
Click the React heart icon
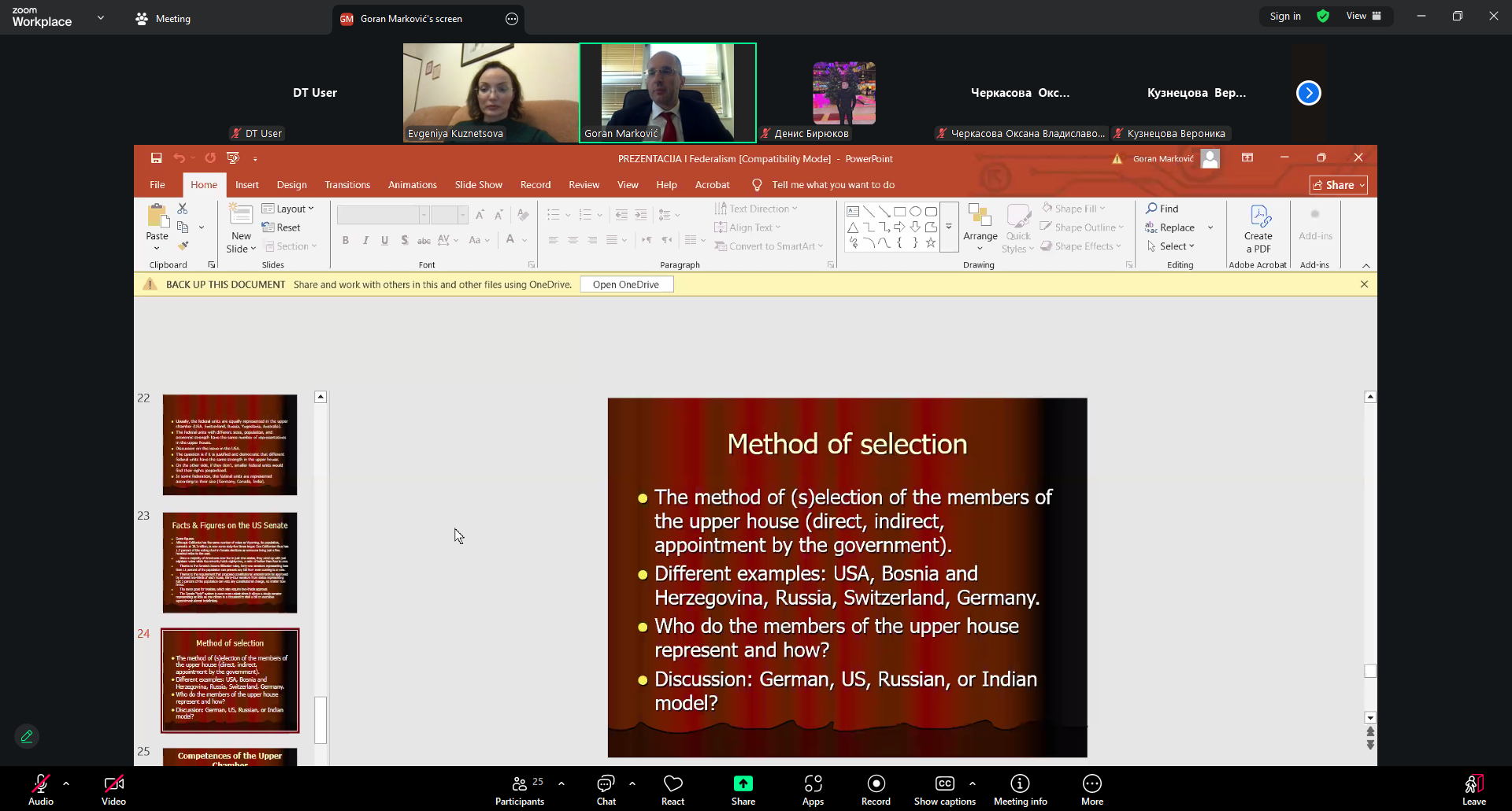[x=673, y=789]
